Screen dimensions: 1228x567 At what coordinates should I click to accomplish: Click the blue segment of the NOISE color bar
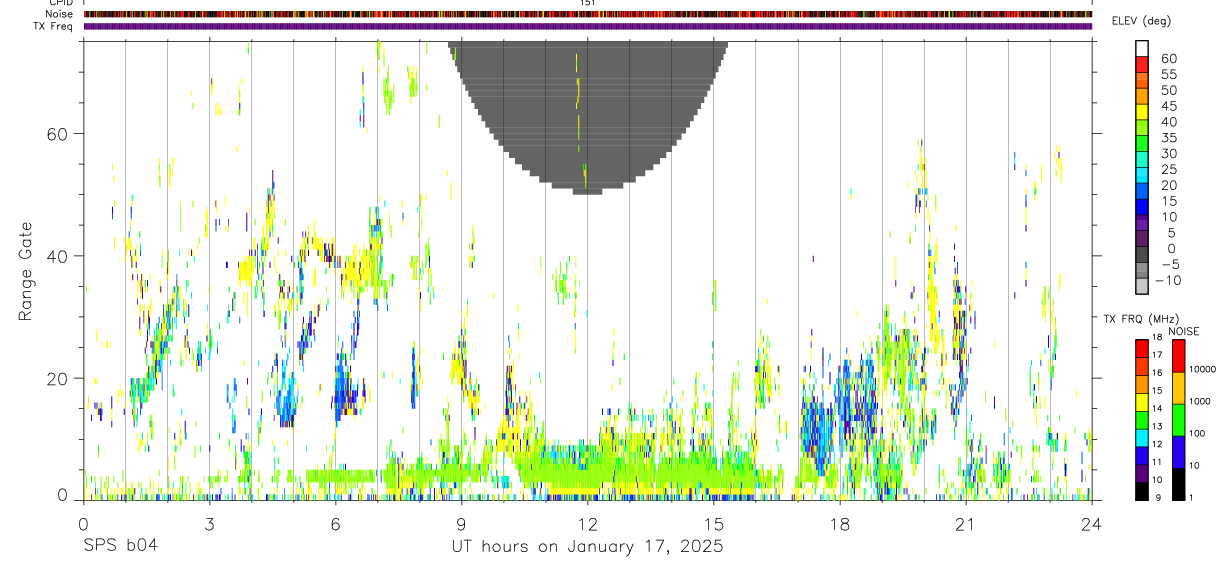(1179, 452)
